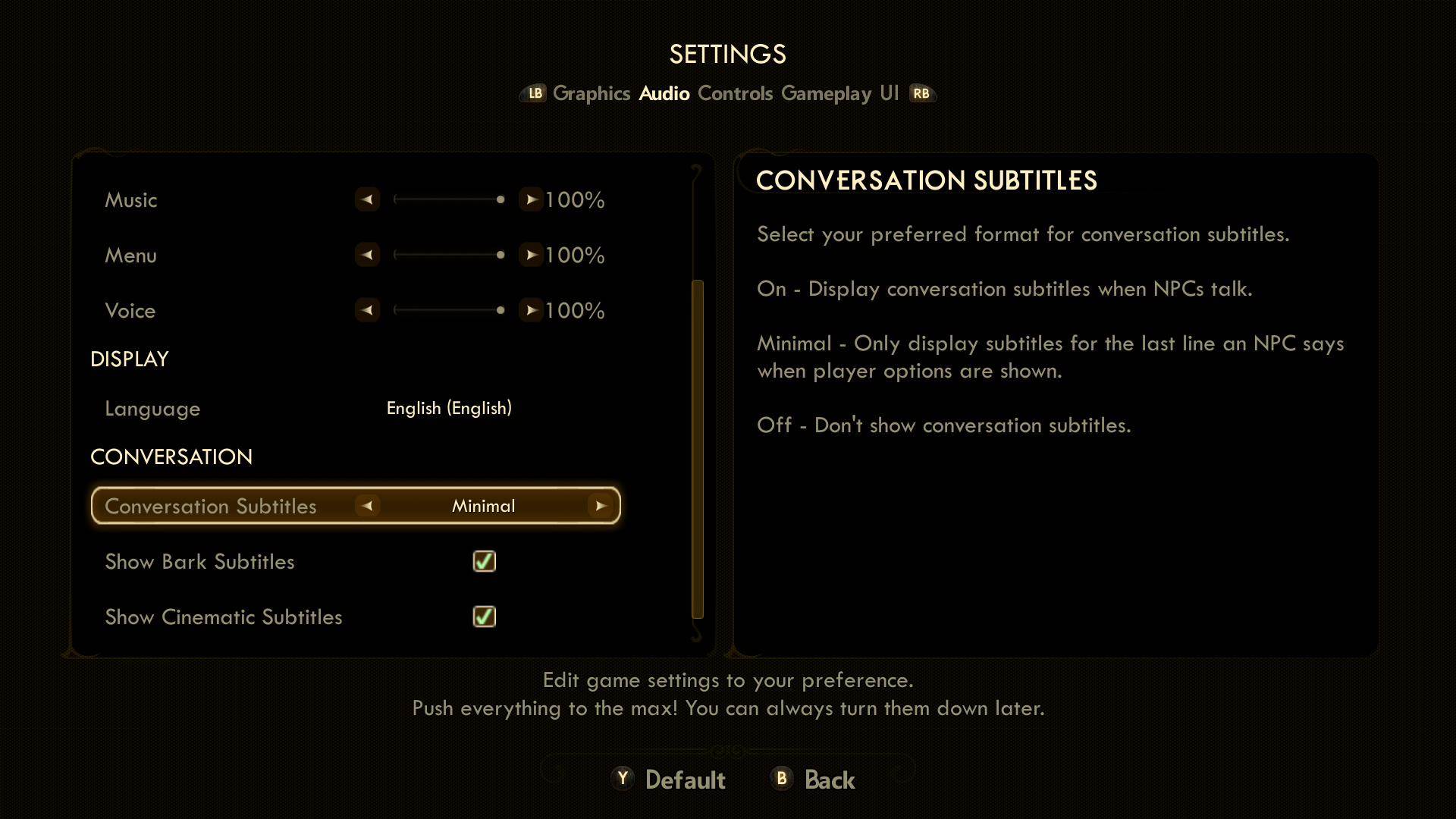Switch to the Controls settings tab
Image resolution: width=1456 pixels, height=819 pixels.
click(x=735, y=93)
